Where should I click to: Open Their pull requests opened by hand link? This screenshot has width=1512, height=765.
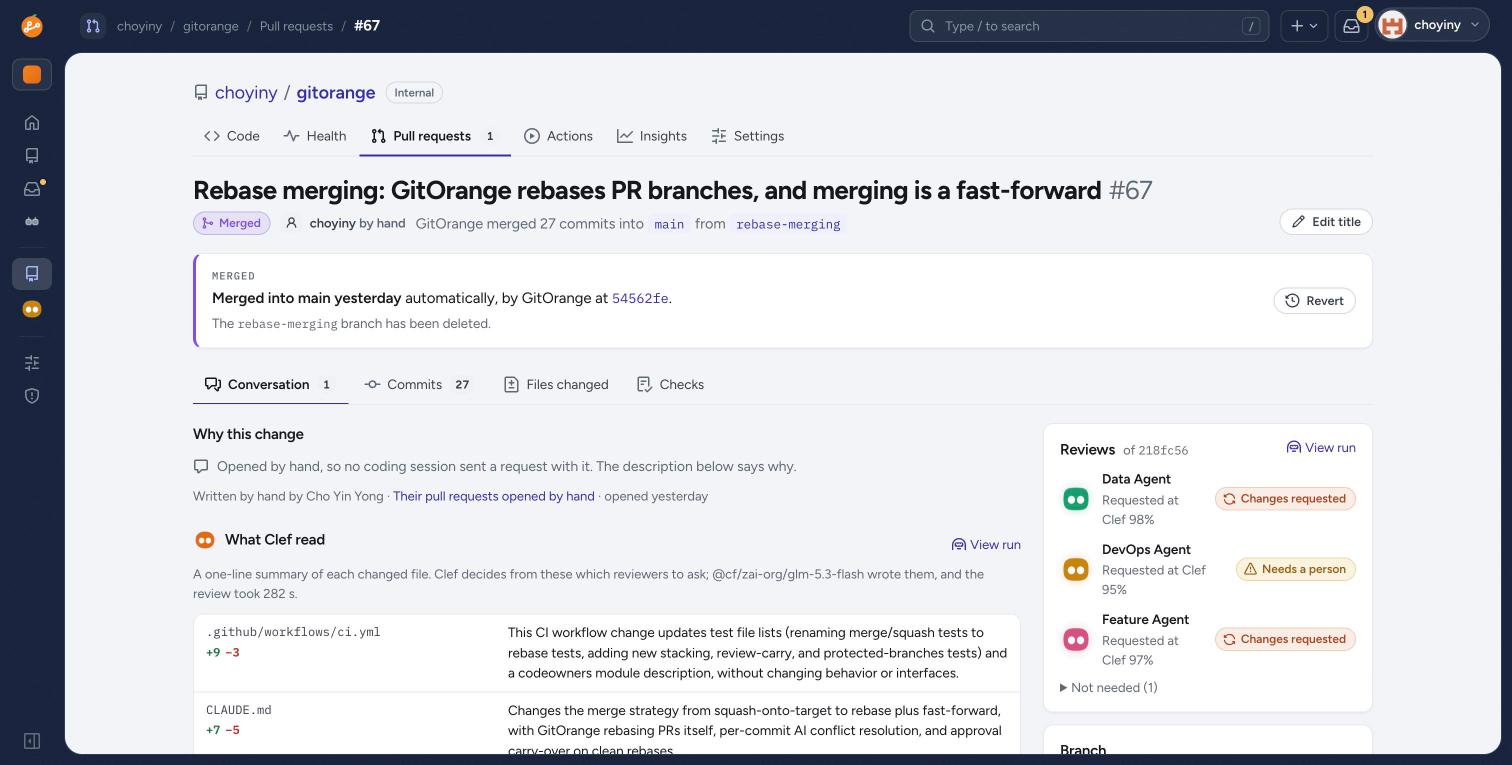494,496
